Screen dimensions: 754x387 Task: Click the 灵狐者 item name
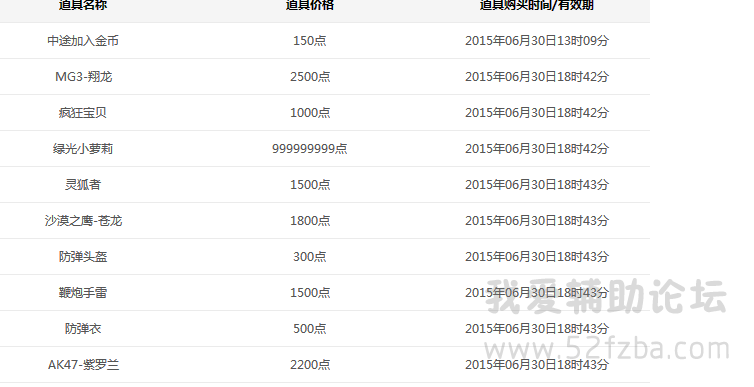83,185
